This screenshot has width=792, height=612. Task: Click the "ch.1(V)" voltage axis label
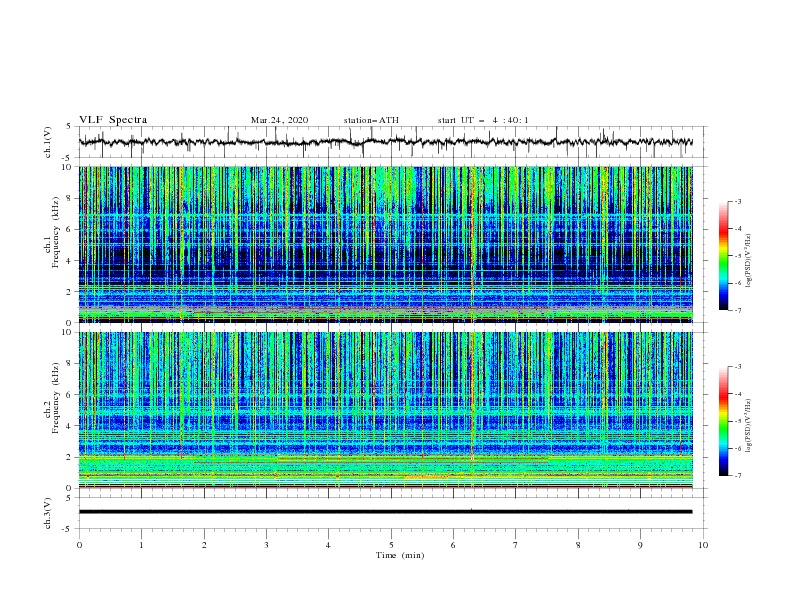48,142
